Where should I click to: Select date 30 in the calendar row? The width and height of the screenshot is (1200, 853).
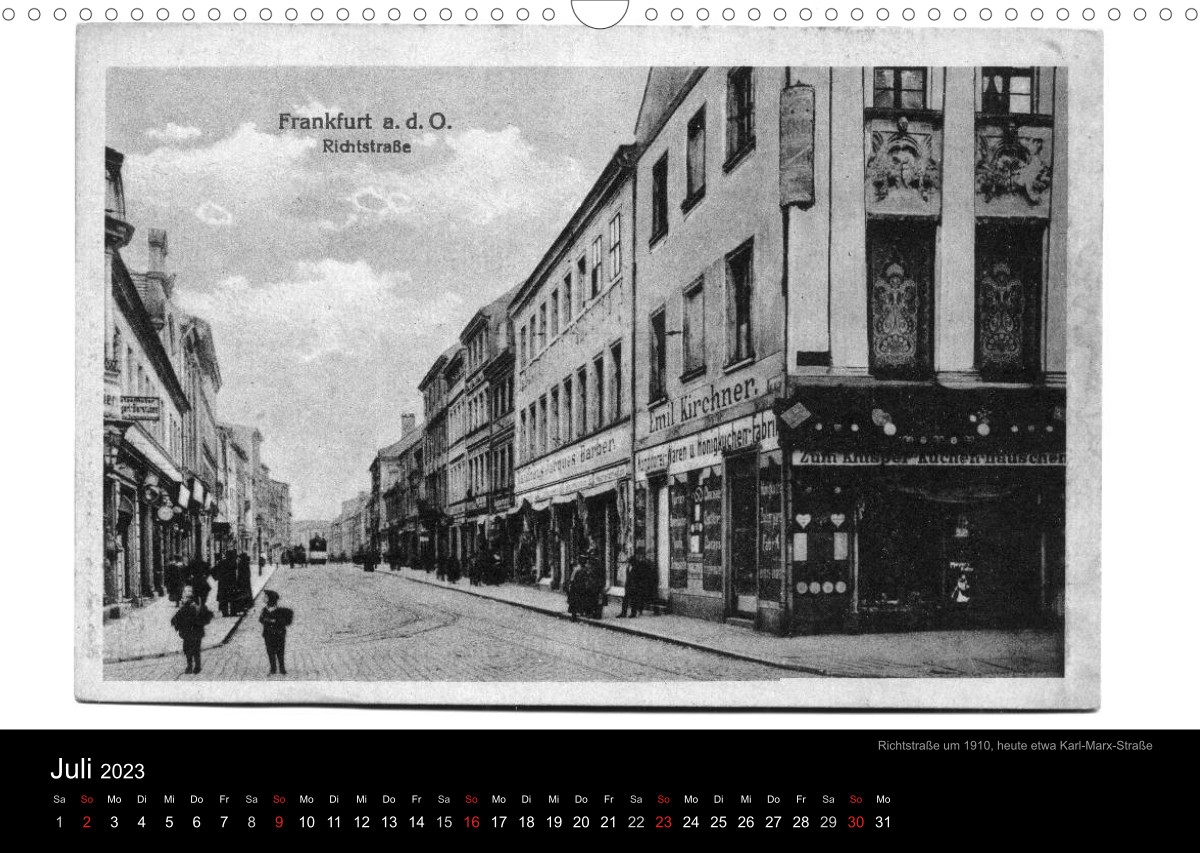click(x=855, y=822)
